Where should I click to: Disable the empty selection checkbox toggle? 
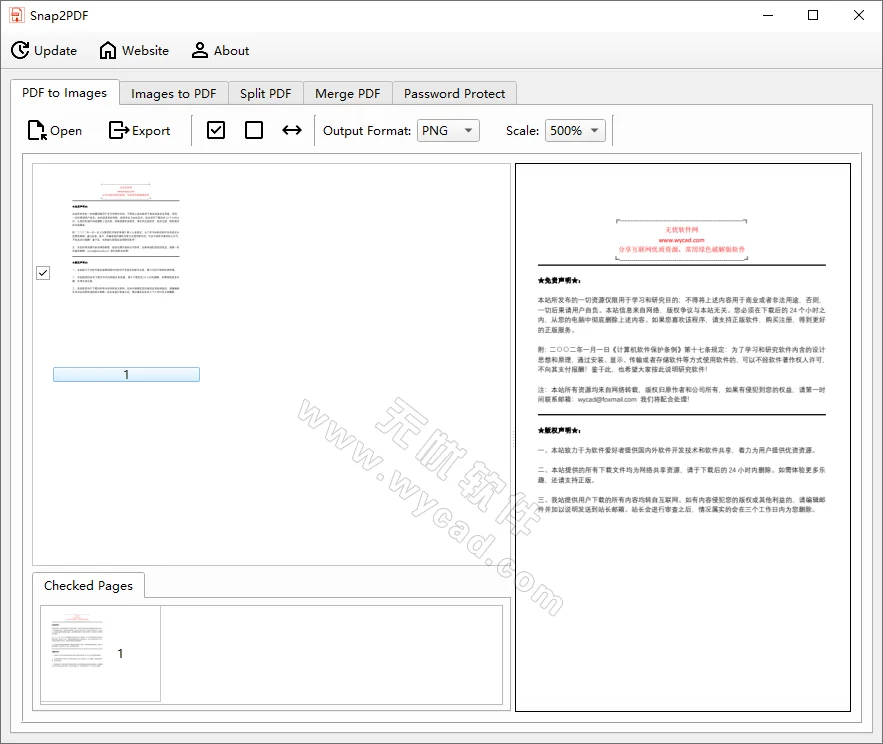(253, 129)
